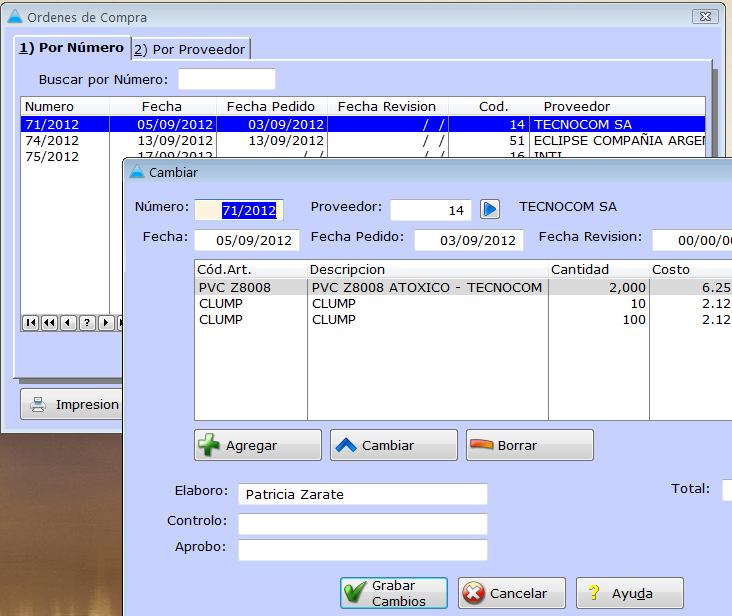Screen dimensions: 732x616
Task: Click the Cod. column header in orders list
Action: (489, 106)
